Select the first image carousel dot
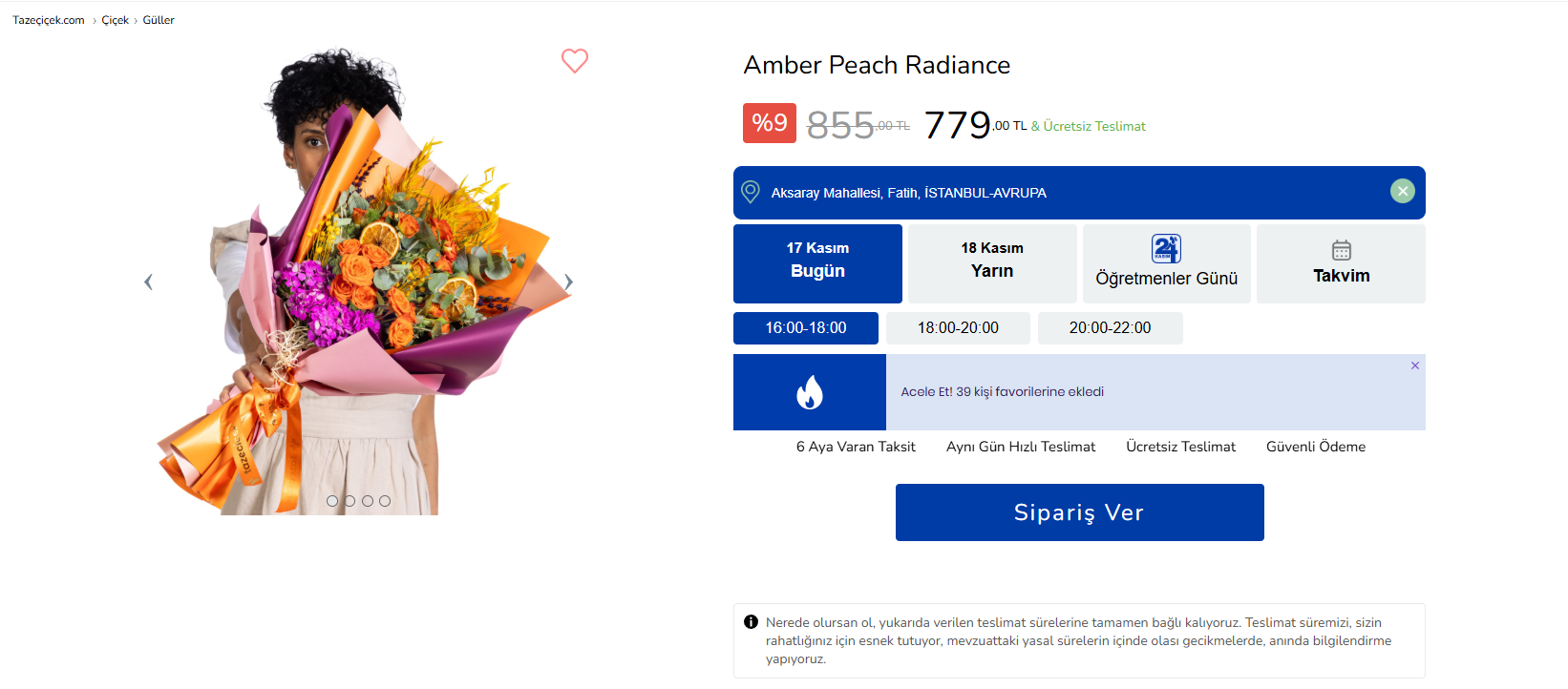 point(332,501)
